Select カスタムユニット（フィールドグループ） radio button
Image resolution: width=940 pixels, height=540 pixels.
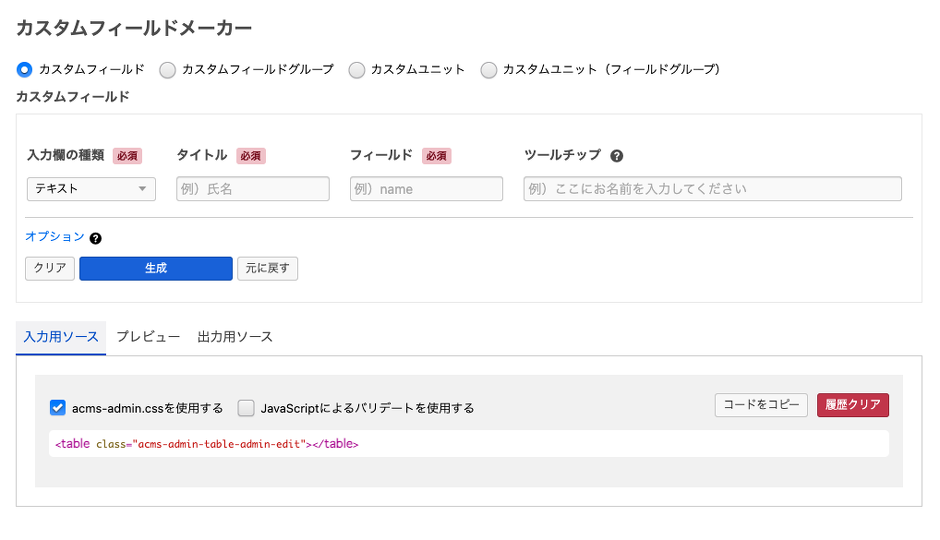click(489, 70)
